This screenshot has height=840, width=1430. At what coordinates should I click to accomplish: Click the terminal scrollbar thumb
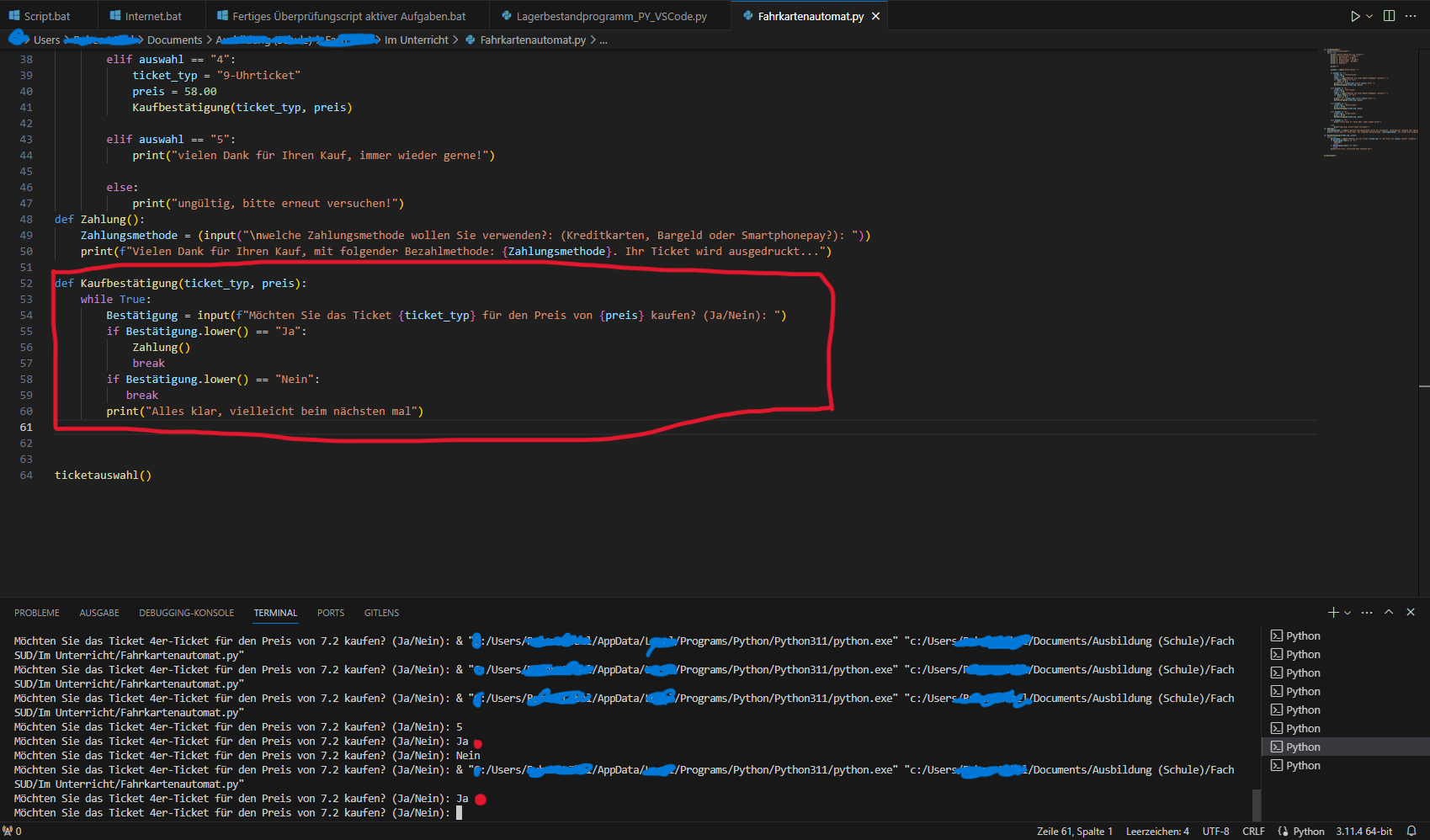point(1257,805)
